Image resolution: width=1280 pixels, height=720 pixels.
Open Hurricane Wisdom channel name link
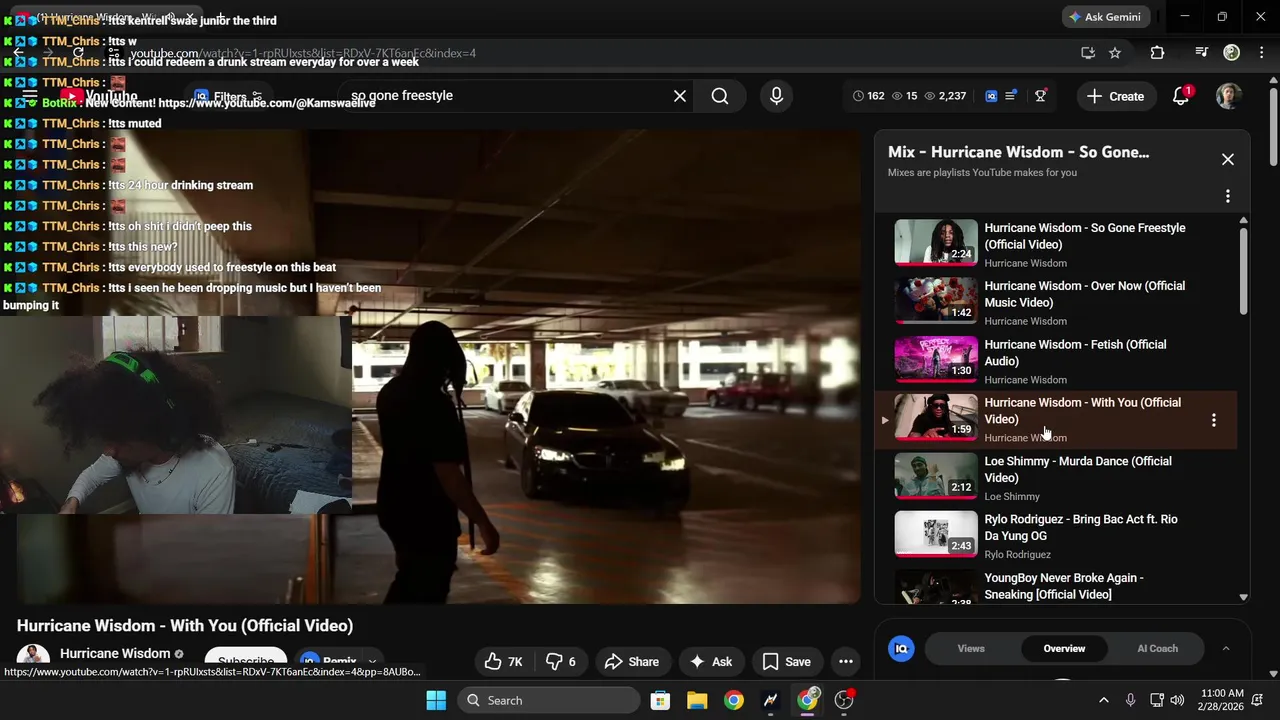coord(115,653)
